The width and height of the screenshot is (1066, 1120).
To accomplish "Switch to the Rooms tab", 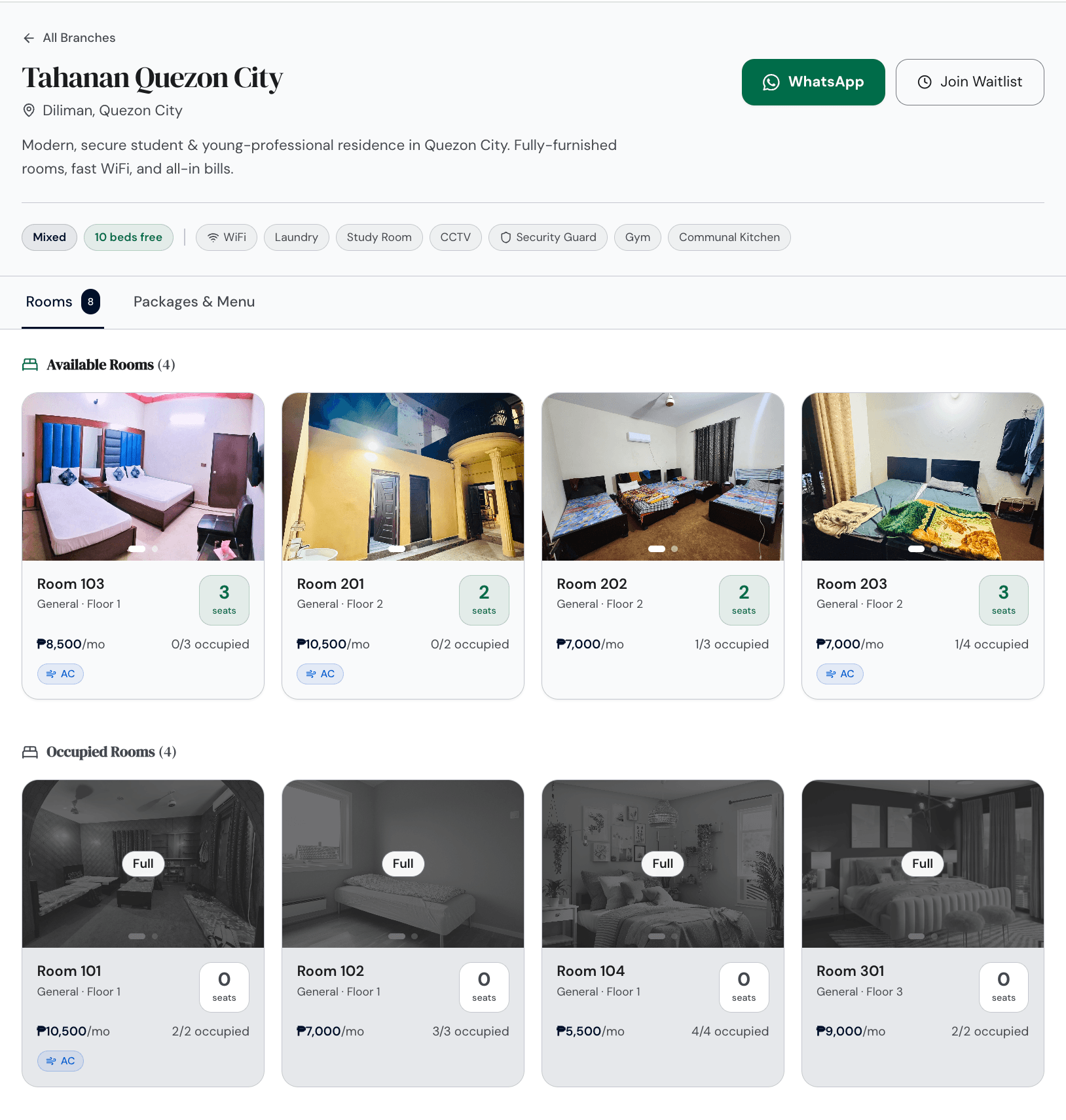I will pyautogui.click(x=63, y=302).
